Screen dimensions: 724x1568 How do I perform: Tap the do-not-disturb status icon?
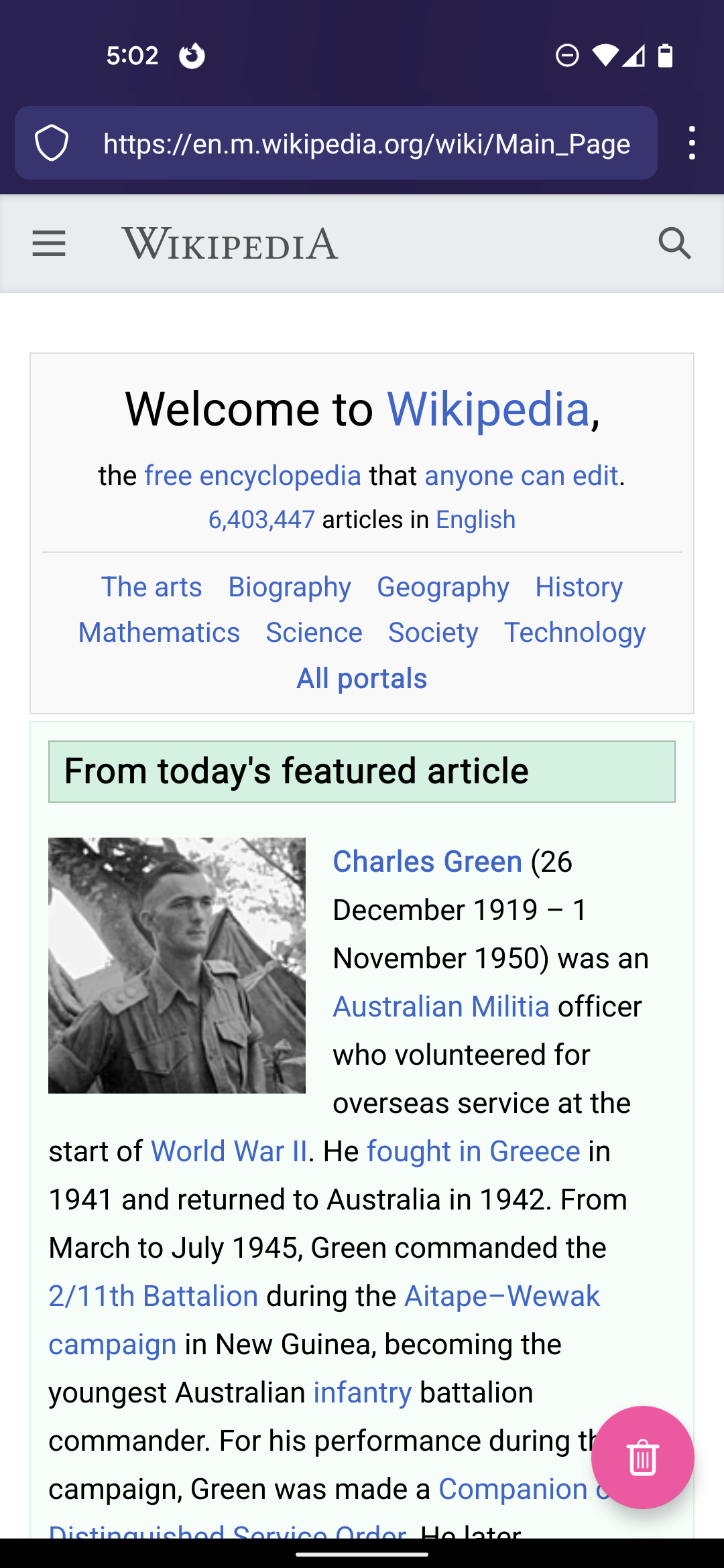[567, 56]
